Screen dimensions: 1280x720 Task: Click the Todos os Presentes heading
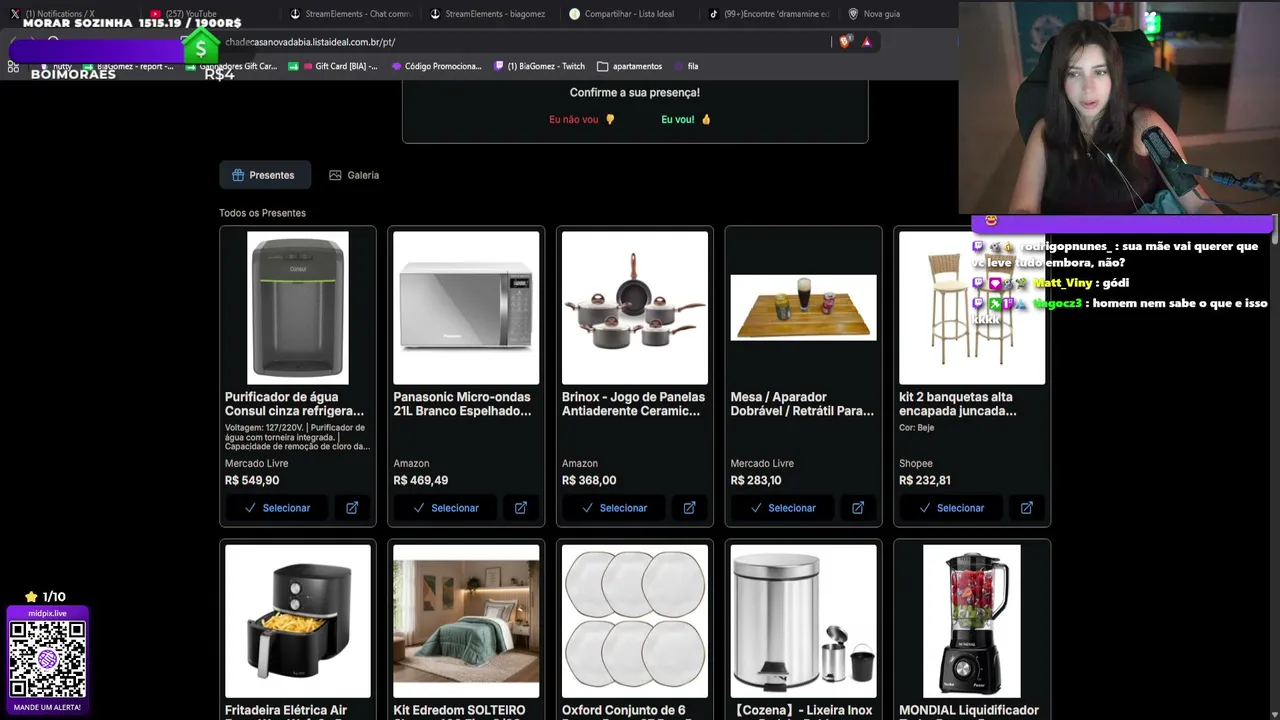coord(263,213)
